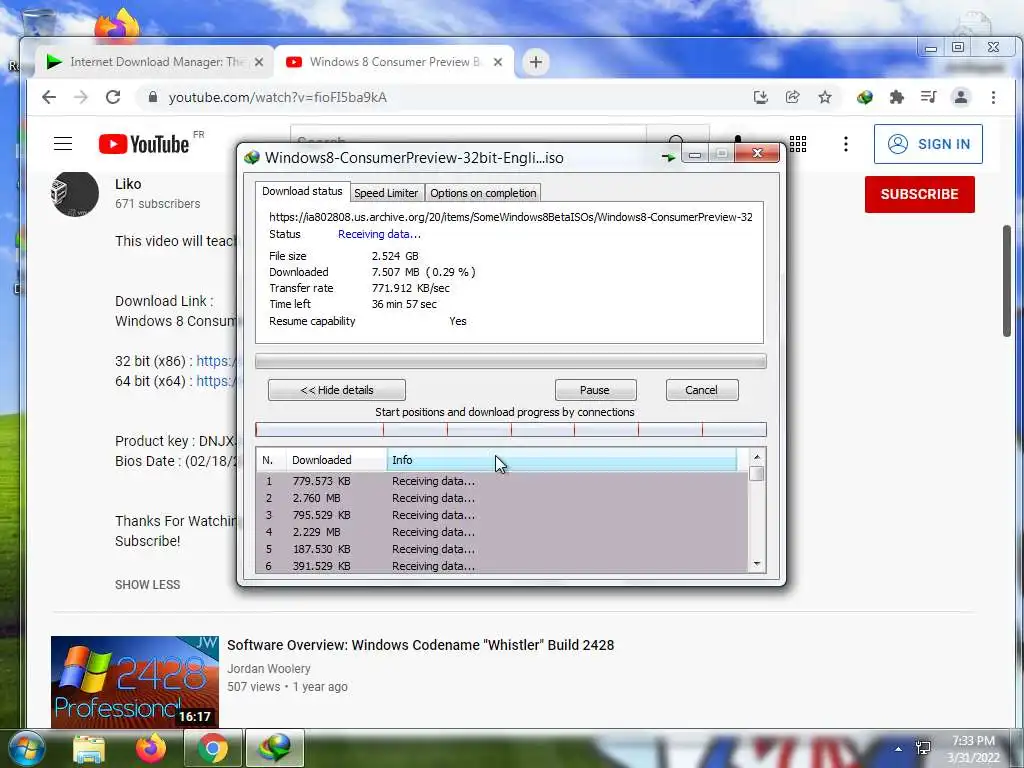The image size is (1024, 768).
Task: Click the Liko channel name
Action: coord(128,184)
